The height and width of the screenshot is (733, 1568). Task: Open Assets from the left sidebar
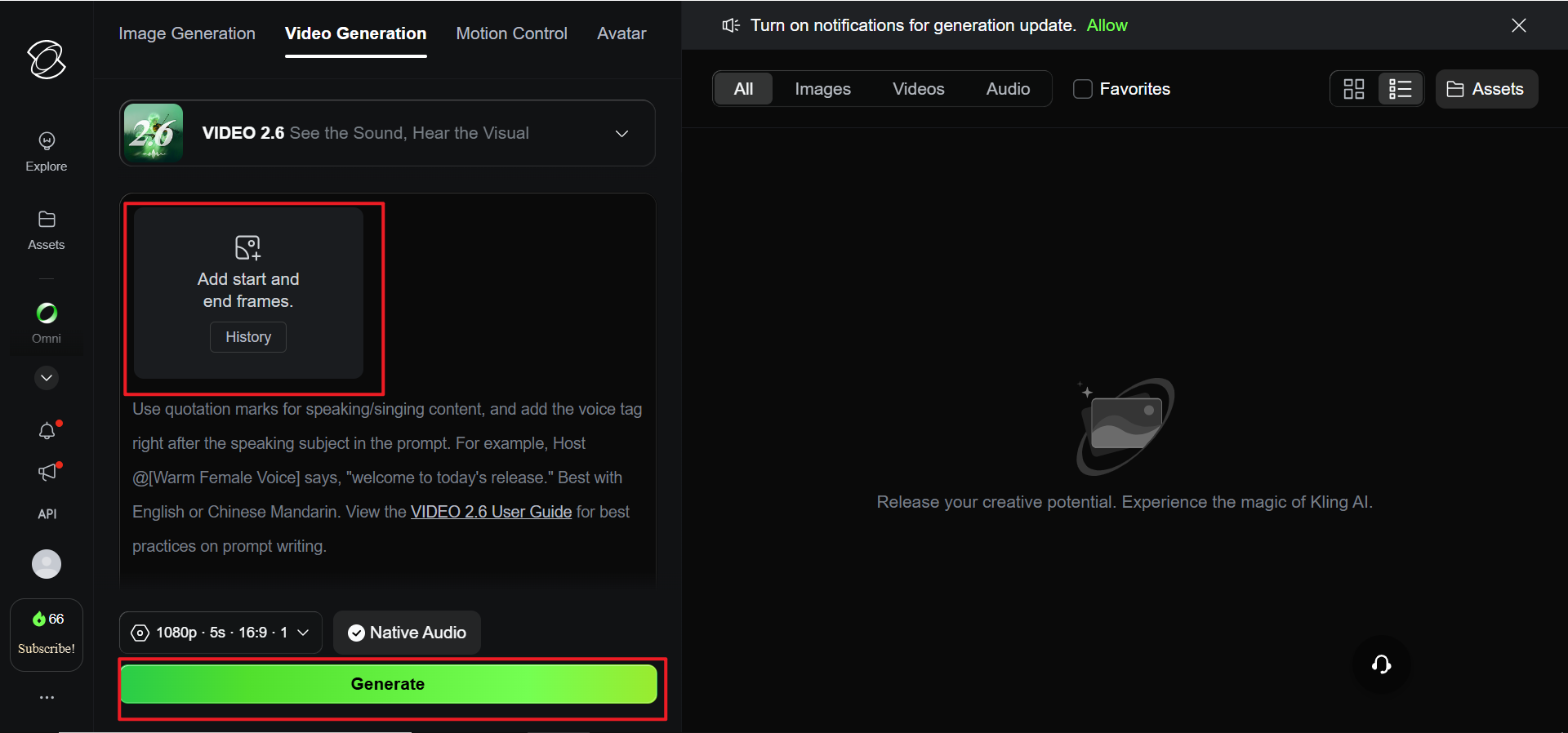coord(47,231)
